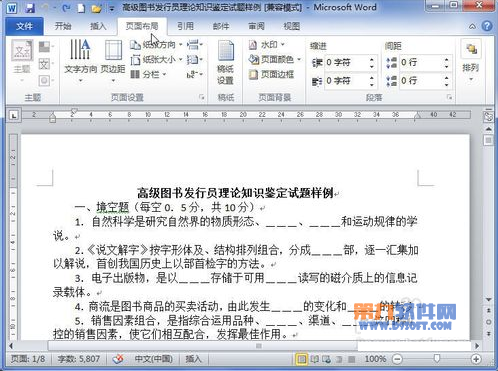Click the left indent input field

pyautogui.click(x=346, y=63)
